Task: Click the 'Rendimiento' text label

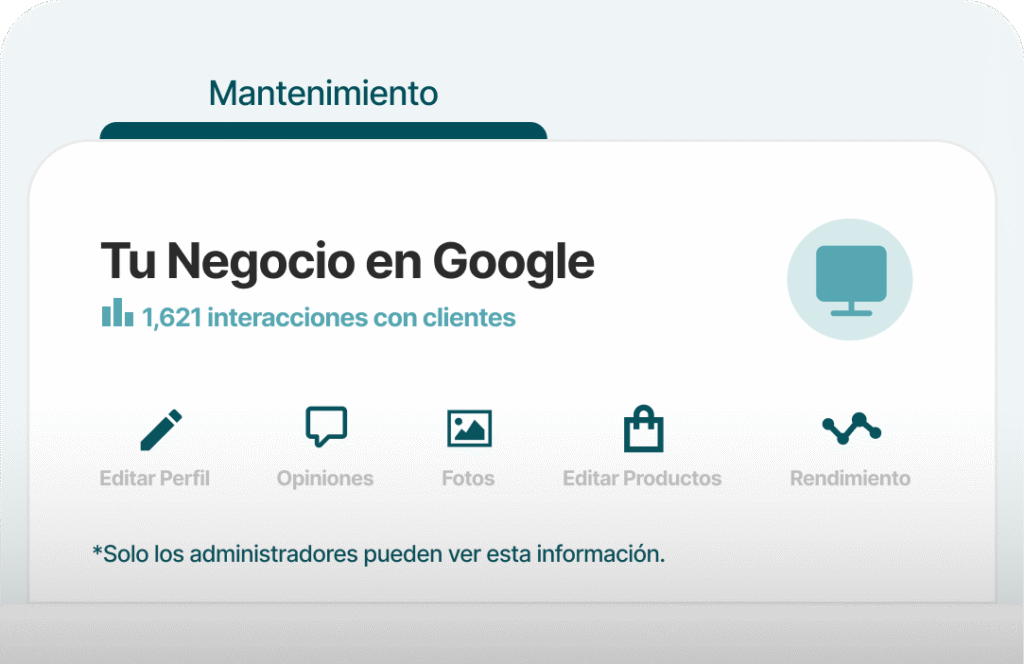Action: coord(850,478)
